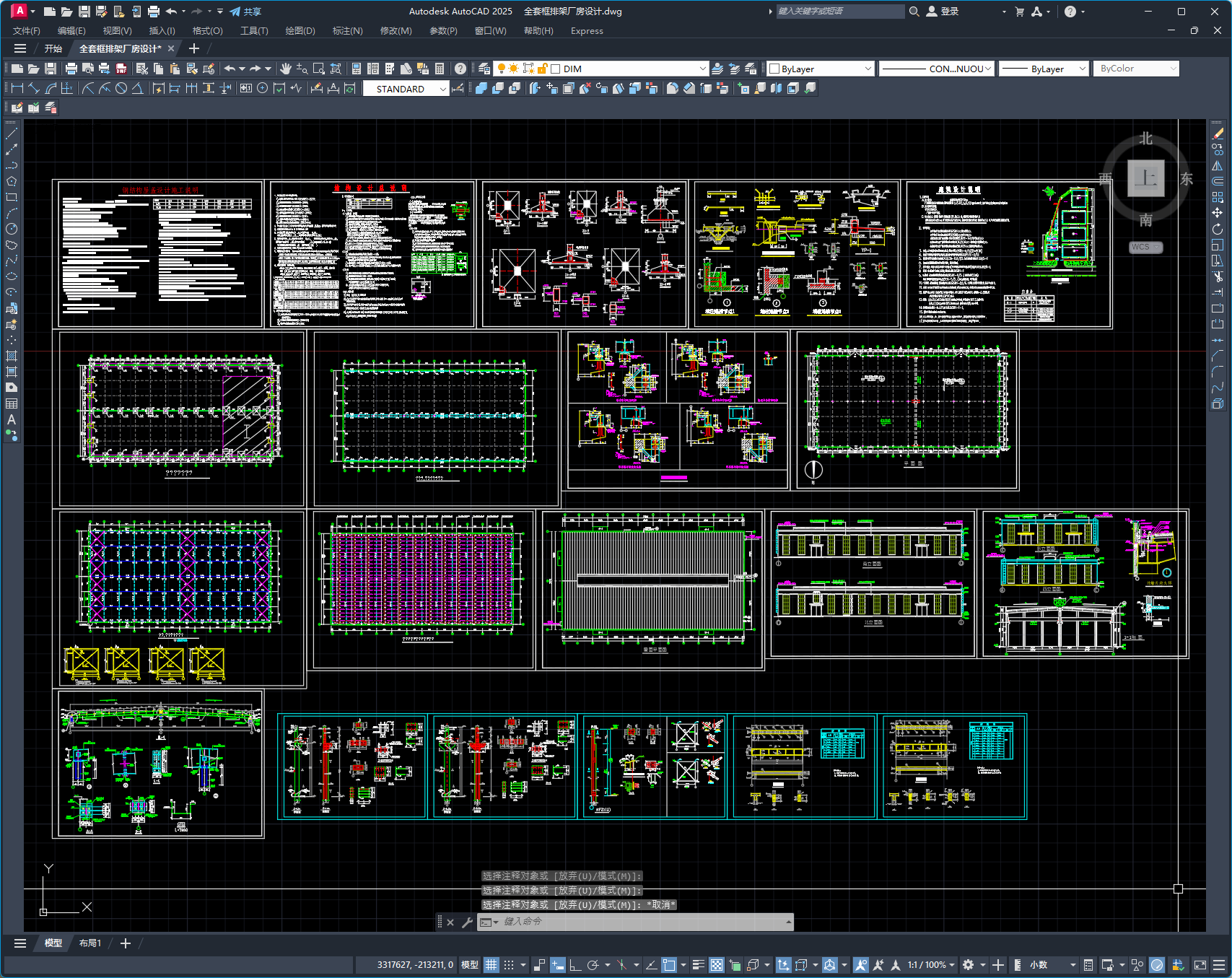Viewport: 1232px width, 978px height.
Task: Toggle the drawing grid display
Action: [x=492, y=965]
